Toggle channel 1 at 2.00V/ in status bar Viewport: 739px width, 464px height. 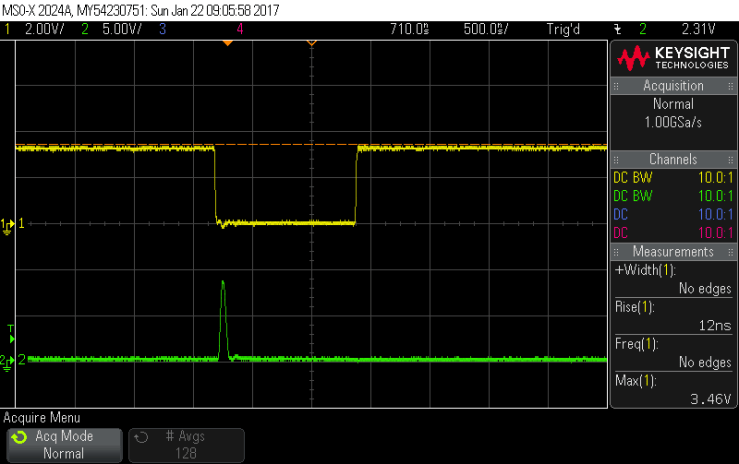[x=36, y=28]
